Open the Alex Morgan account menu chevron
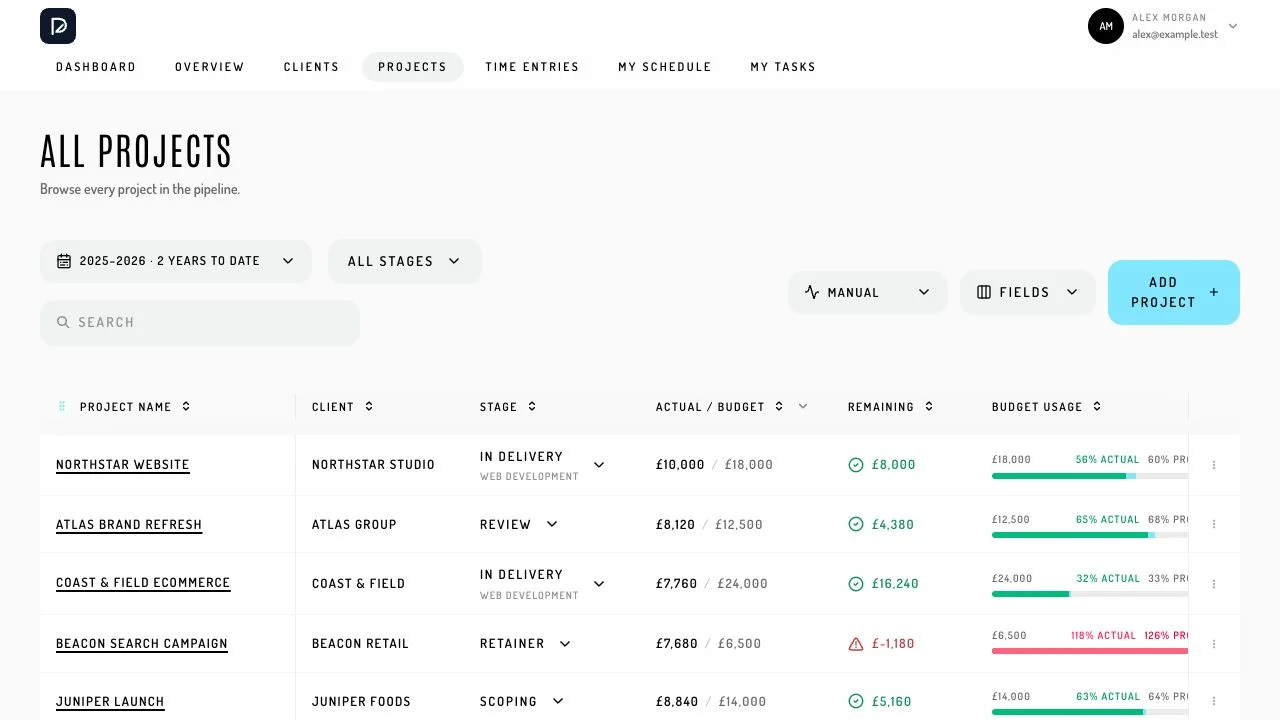This screenshot has height=720, width=1280. coord(1233,26)
